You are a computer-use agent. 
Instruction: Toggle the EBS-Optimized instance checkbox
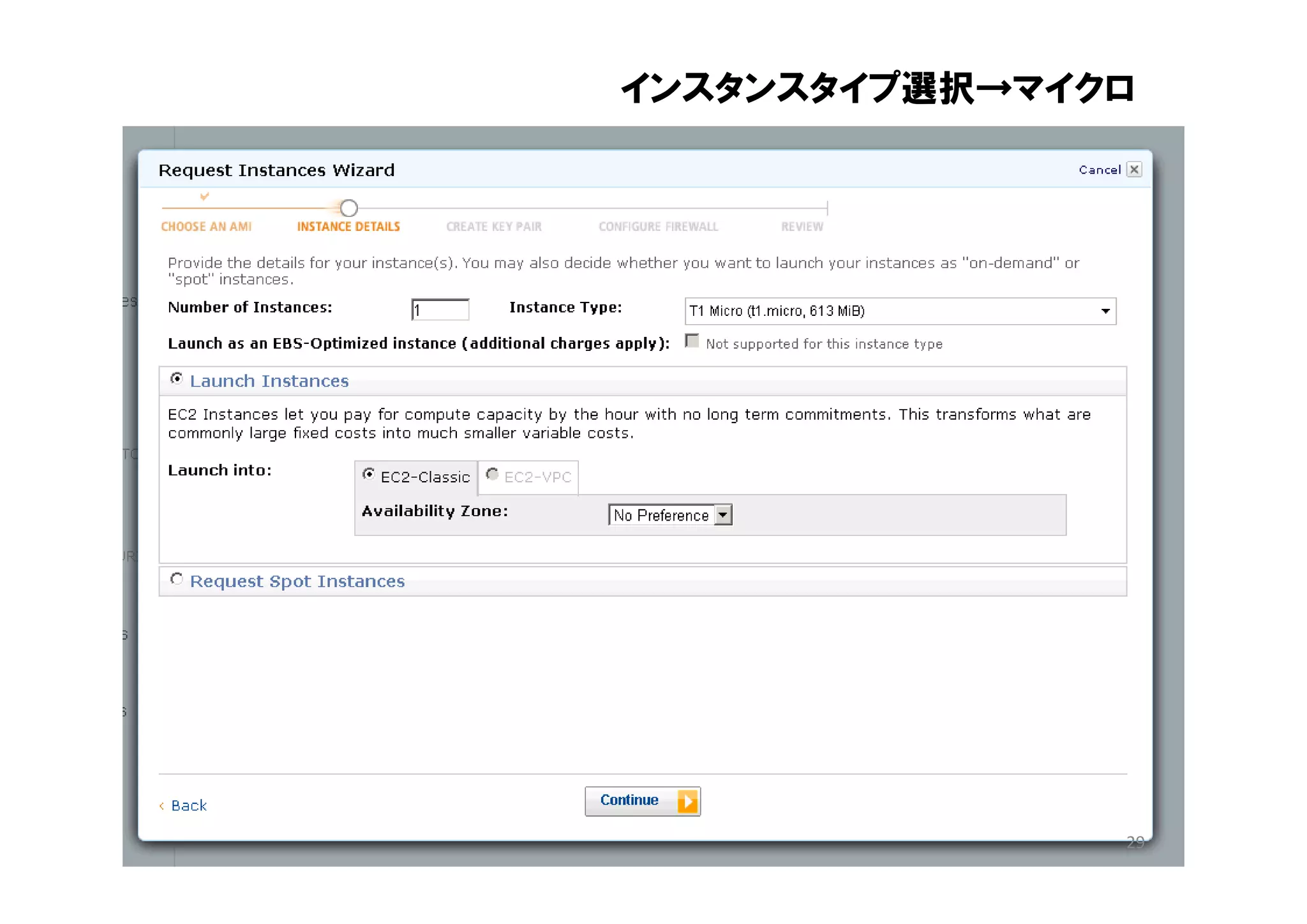[692, 341]
